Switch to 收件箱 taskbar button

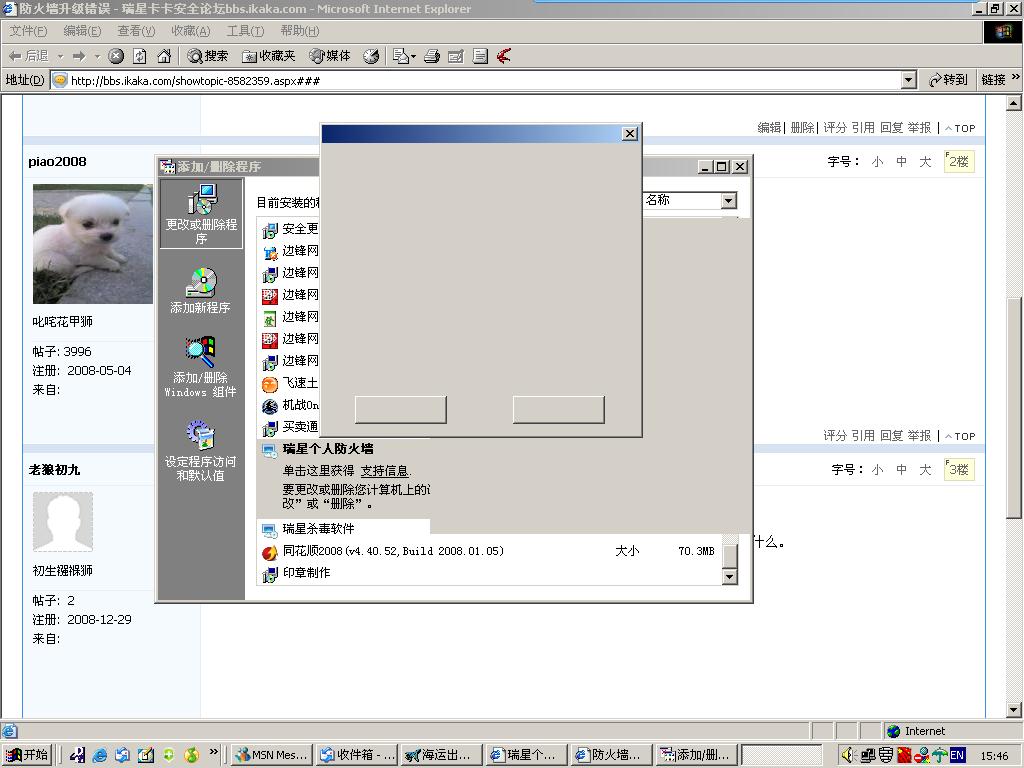[357, 755]
